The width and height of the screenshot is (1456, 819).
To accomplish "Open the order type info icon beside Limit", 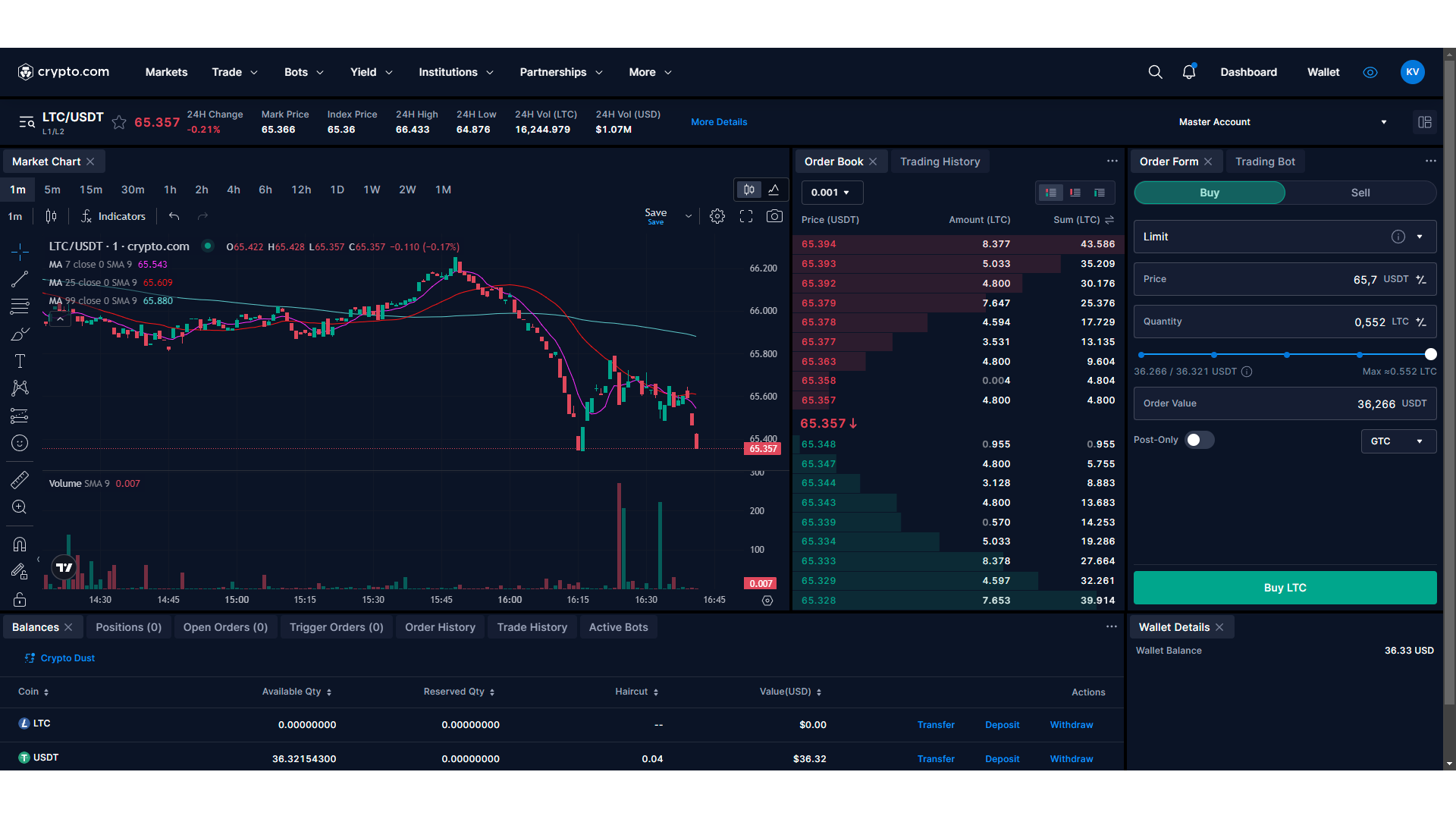I will click(1398, 237).
